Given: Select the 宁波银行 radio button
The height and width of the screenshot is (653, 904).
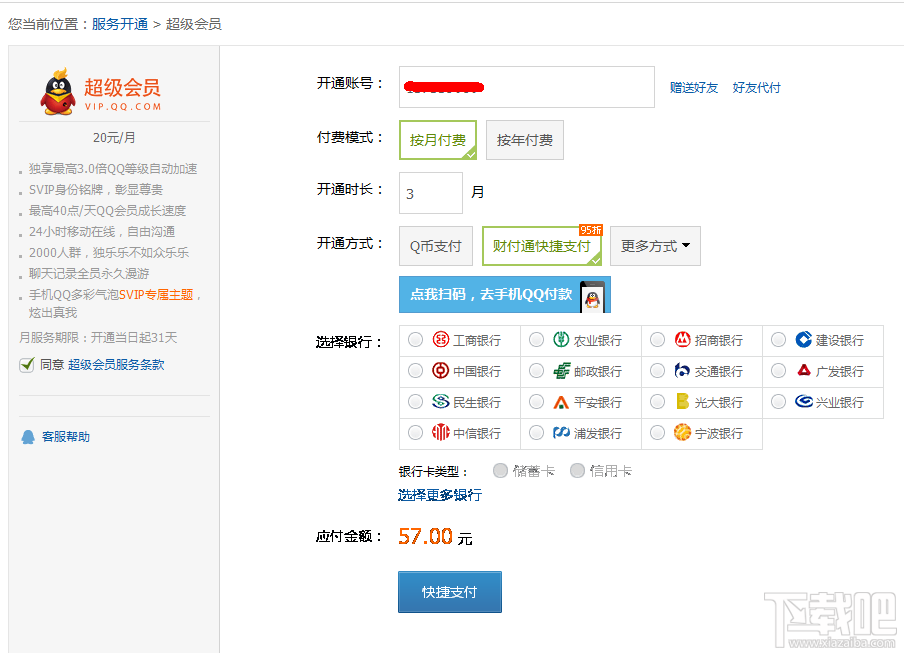Looking at the screenshot, I should click(x=657, y=432).
